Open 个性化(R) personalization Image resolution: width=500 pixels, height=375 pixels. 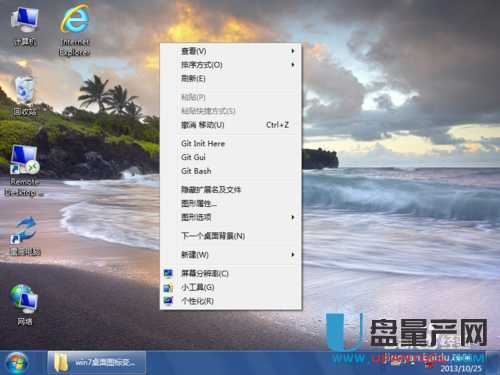point(231,301)
